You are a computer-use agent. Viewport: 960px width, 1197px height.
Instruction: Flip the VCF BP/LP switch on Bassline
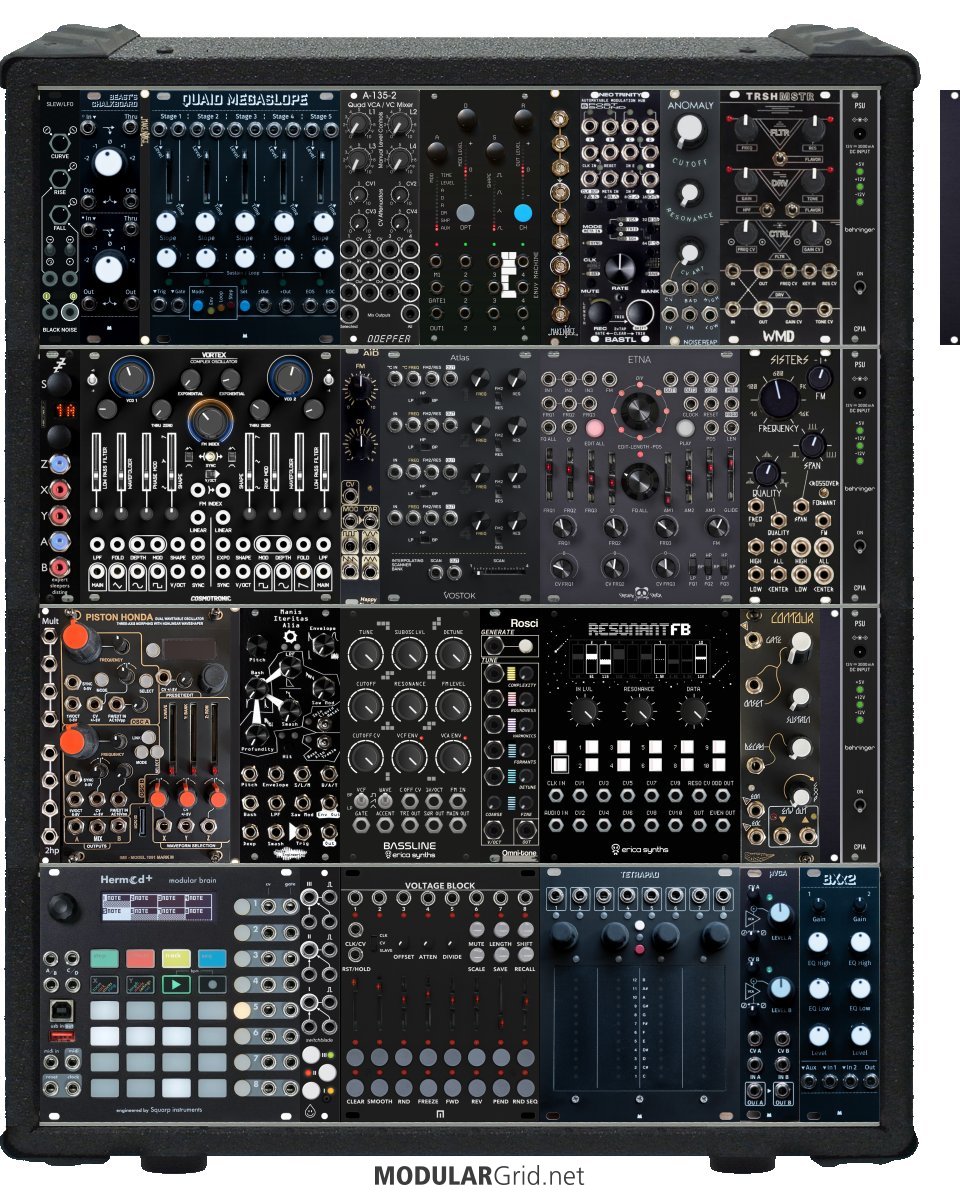pyautogui.click(x=361, y=800)
